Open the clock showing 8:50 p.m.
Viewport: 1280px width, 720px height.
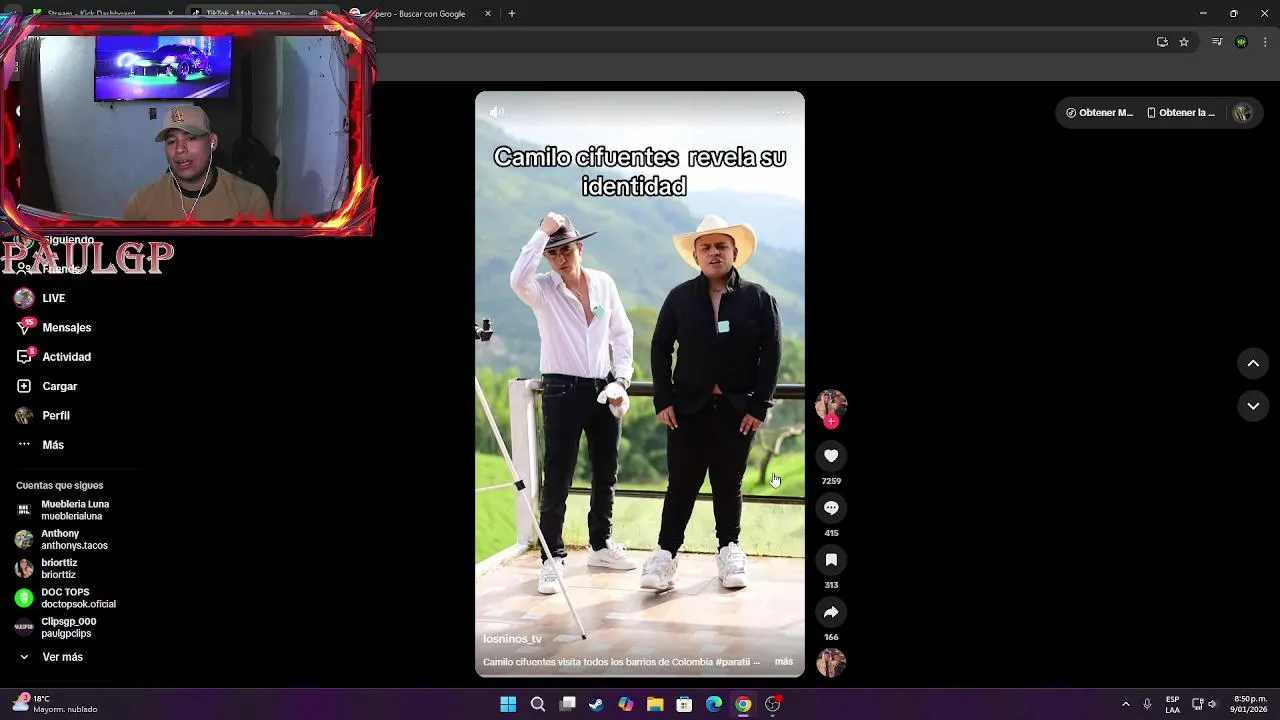tap(1250, 704)
